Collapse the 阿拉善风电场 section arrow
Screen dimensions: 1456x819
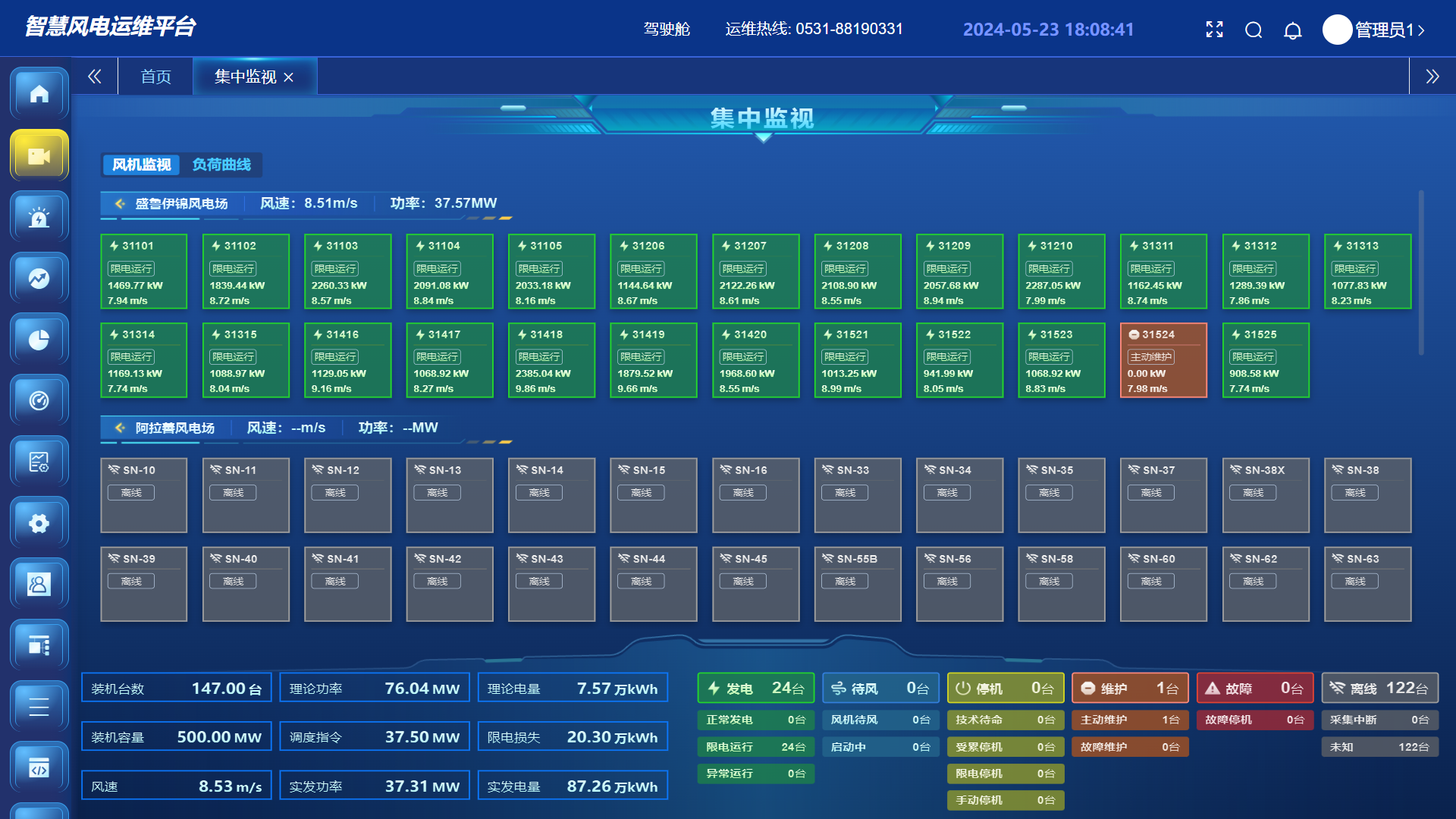click(x=120, y=428)
